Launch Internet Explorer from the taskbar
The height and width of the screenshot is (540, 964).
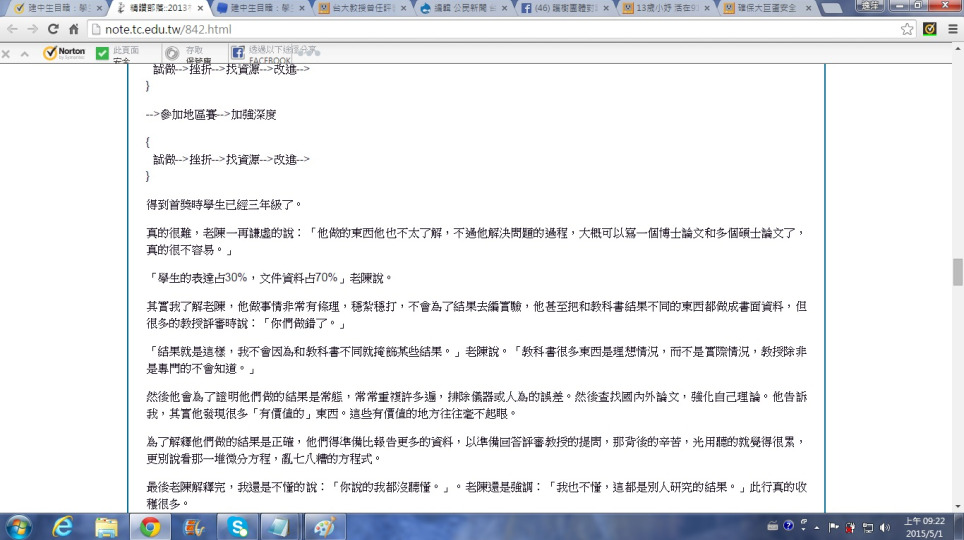(x=63, y=526)
